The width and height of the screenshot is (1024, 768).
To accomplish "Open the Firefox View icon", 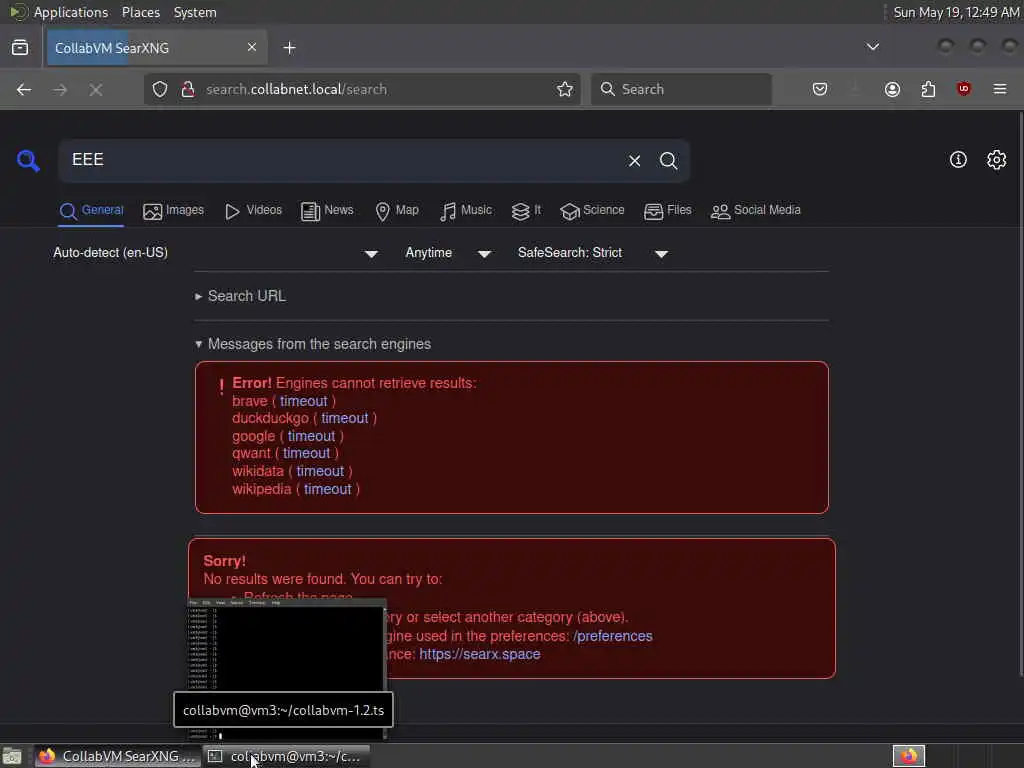I will tap(20, 48).
